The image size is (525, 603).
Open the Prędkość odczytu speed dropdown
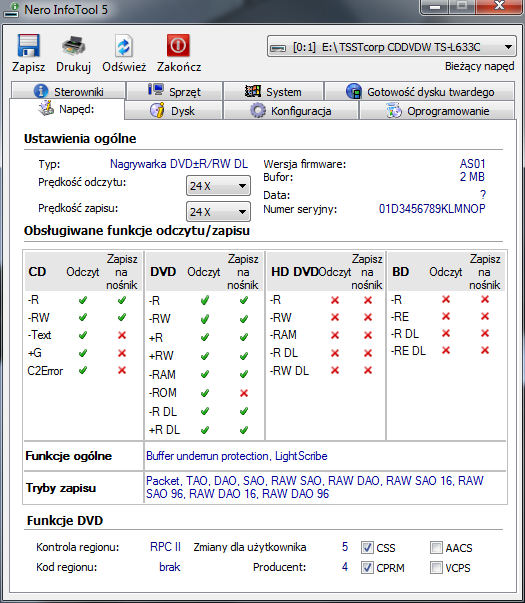coord(218,186)
